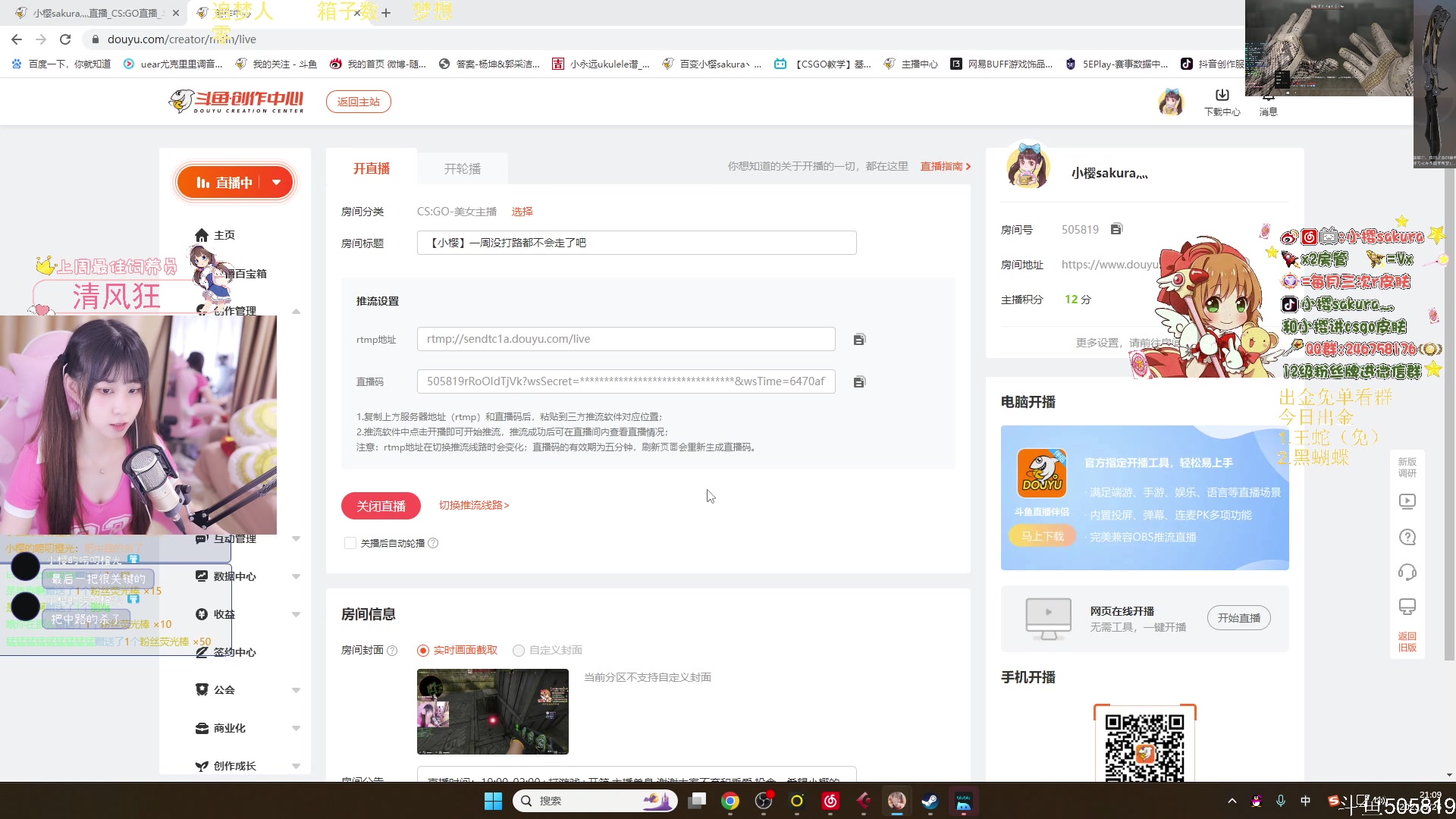Copy room number 505819 icon

click(x=1116, y=229)
